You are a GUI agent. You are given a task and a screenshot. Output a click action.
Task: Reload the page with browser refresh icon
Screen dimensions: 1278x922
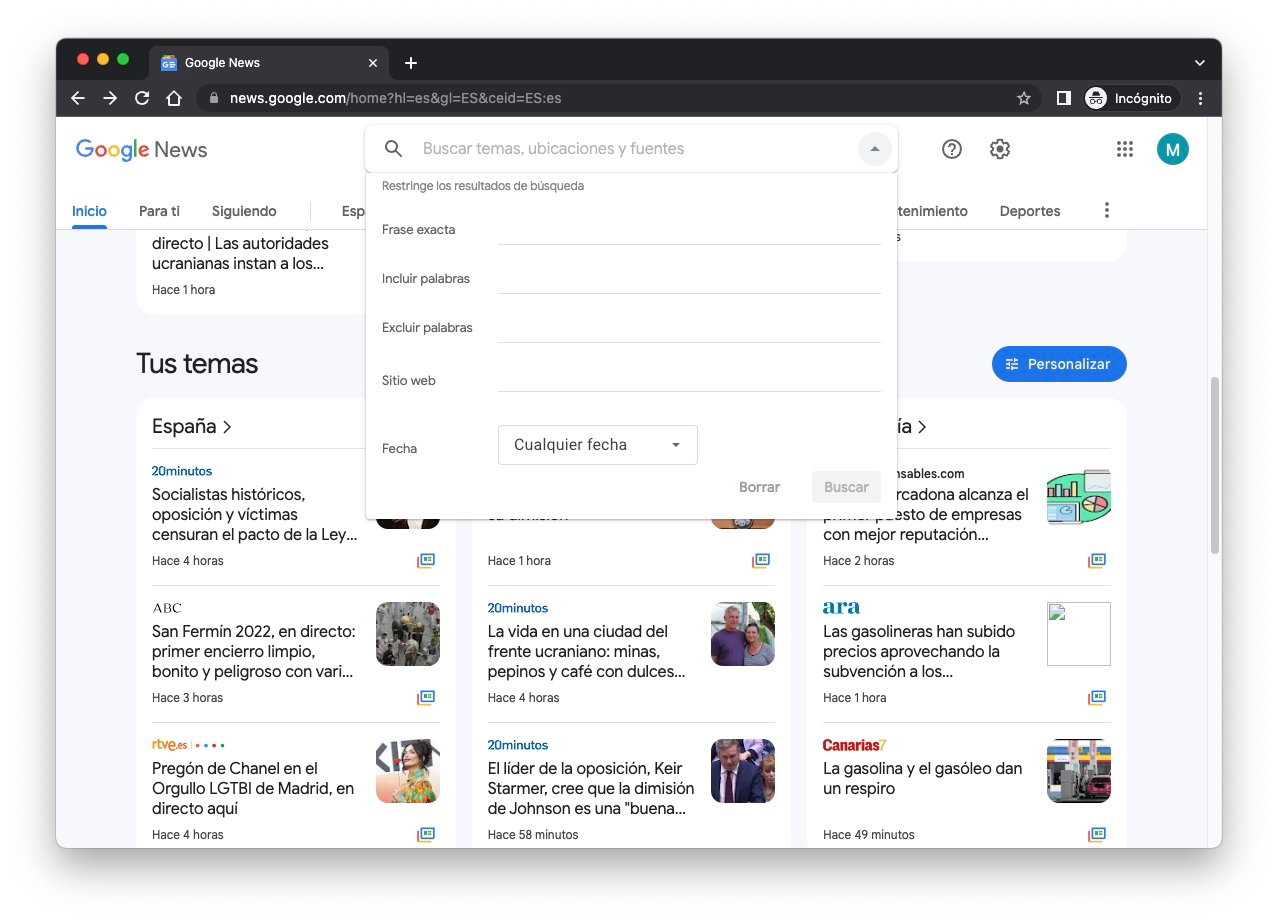(142, 98)
